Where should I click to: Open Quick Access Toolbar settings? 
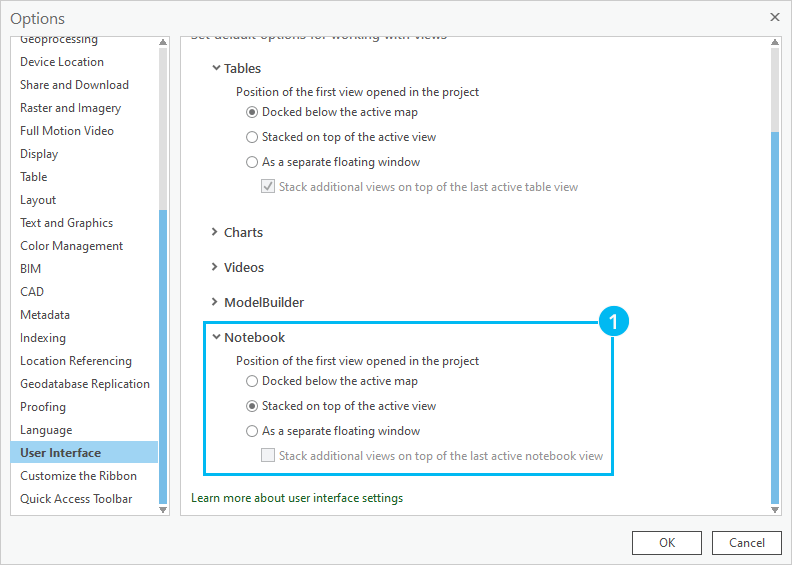[76, 499]
